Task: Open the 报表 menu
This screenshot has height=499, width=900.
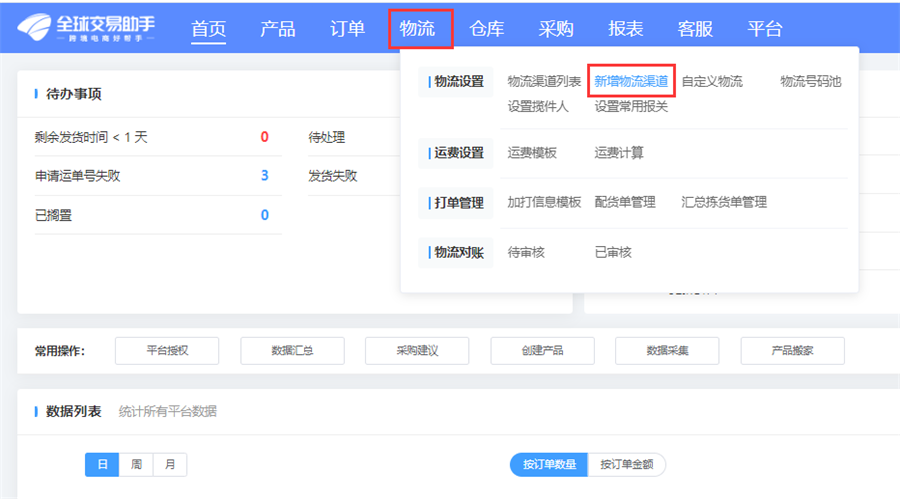Action: 626,28
